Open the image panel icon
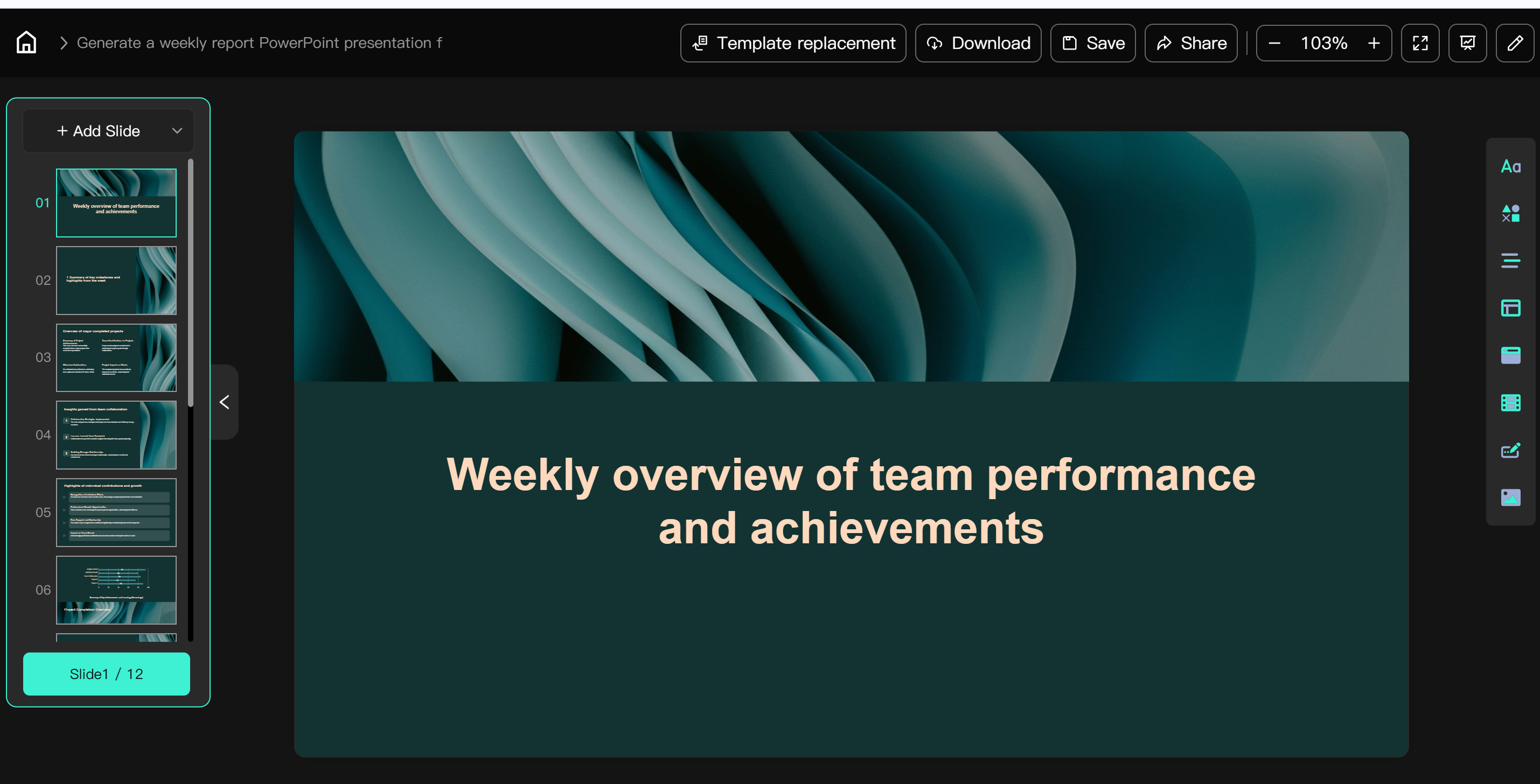 click(x=1510, y=497)
